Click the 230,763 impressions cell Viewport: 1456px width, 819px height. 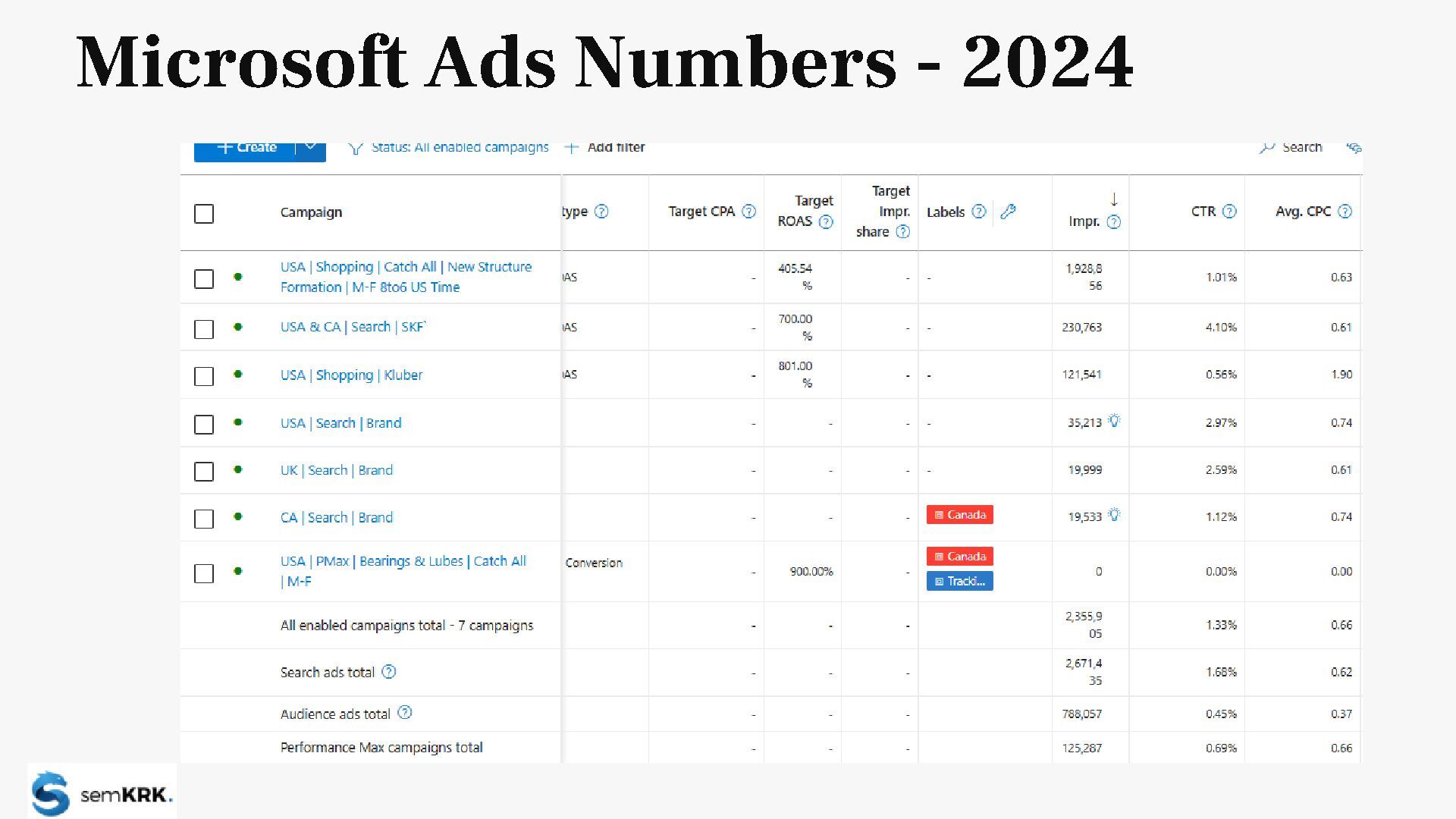(x=1082, y=328)
